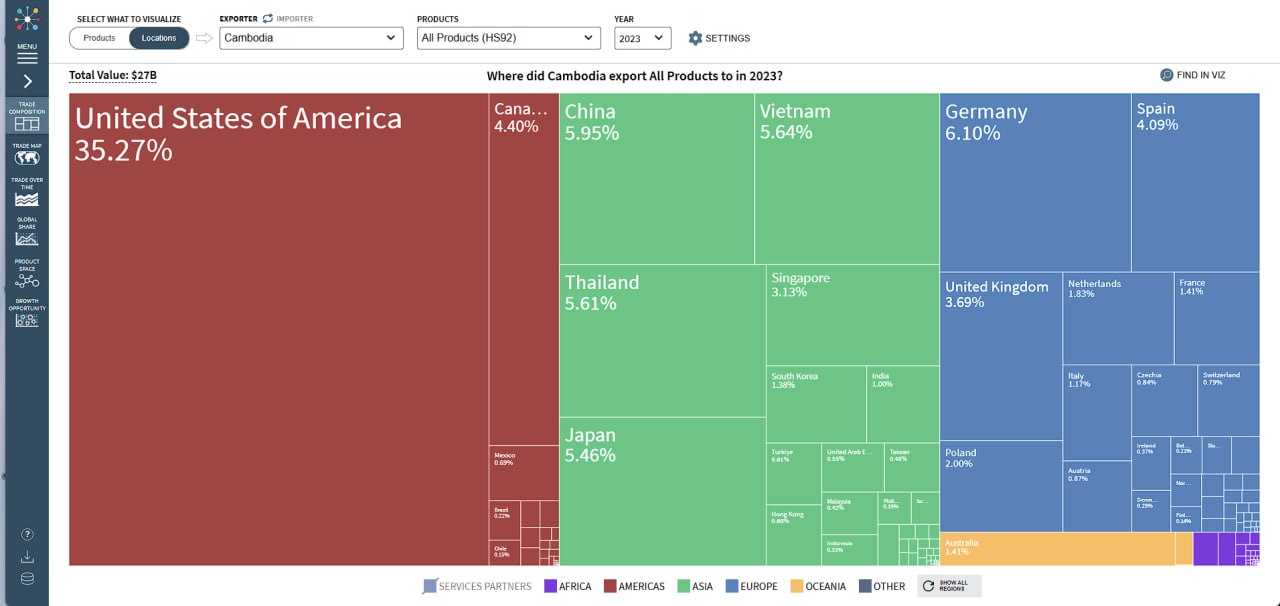Click the database icon in sidebar

[27, 578]
